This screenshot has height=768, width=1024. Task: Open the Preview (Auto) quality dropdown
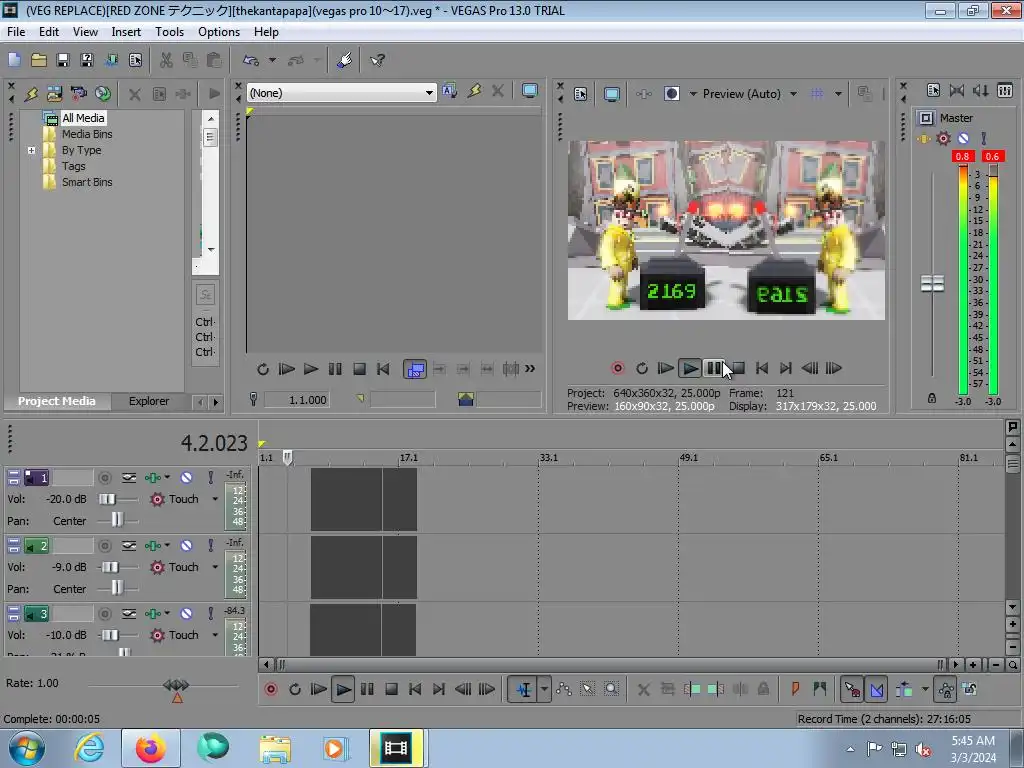tap(793, 94)
